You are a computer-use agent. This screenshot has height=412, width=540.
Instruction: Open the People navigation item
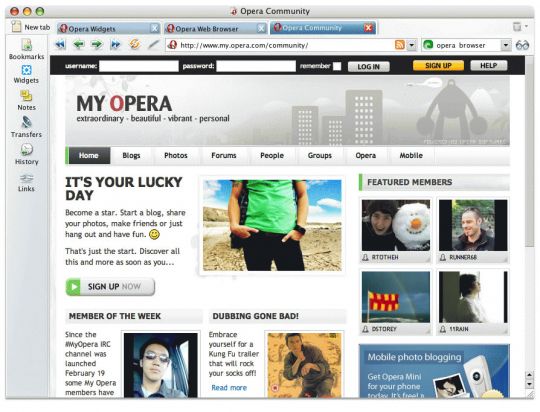pos(272,155)
